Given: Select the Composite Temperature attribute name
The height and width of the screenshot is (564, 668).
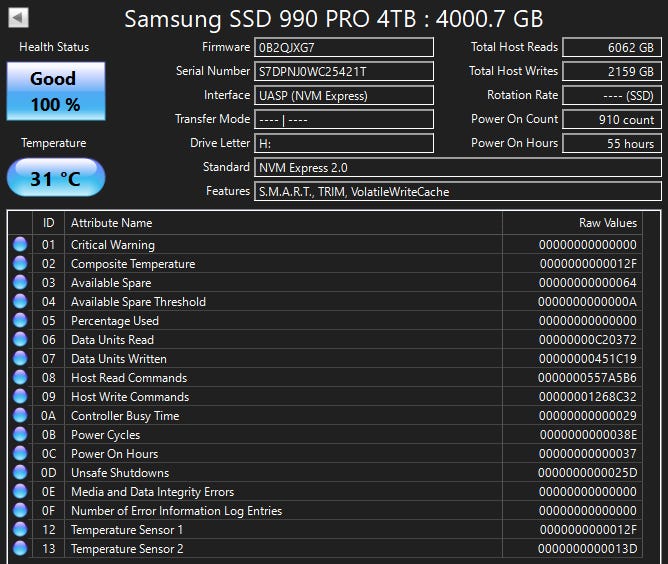Looking at the screenshot, I should [x=133, y=264].
